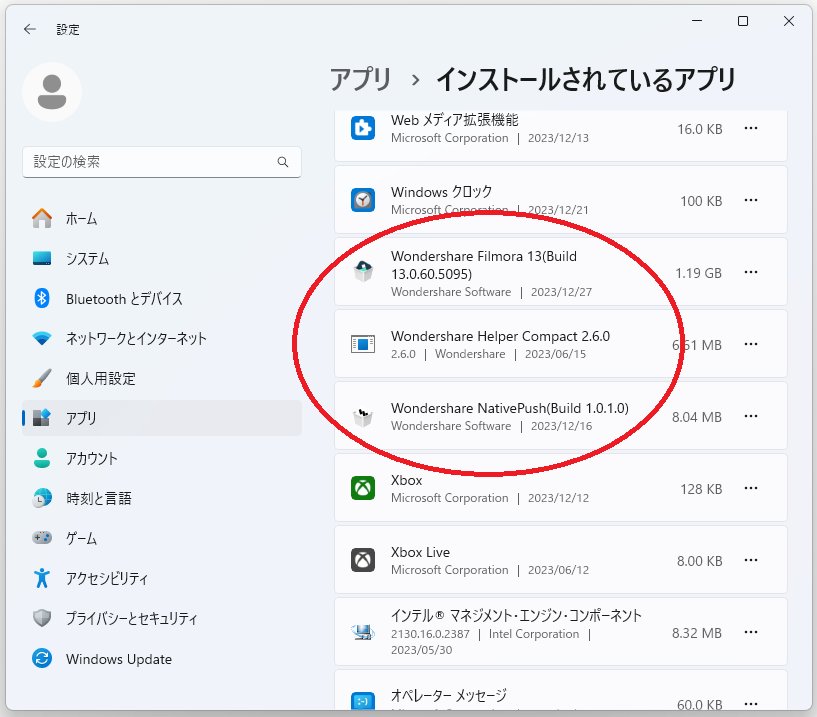
Task: Click the search magnifier icon
Action: click(x=283, y=162)
